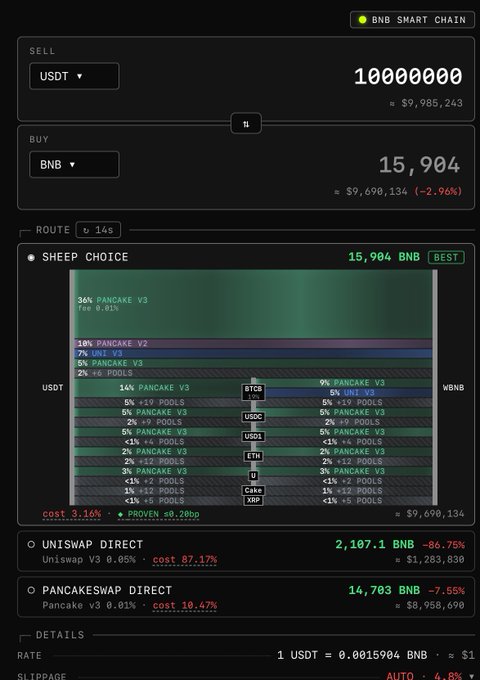Click the cost 3.16% link
This screenshot has height=680, width=480.
(x=72, y=514)
